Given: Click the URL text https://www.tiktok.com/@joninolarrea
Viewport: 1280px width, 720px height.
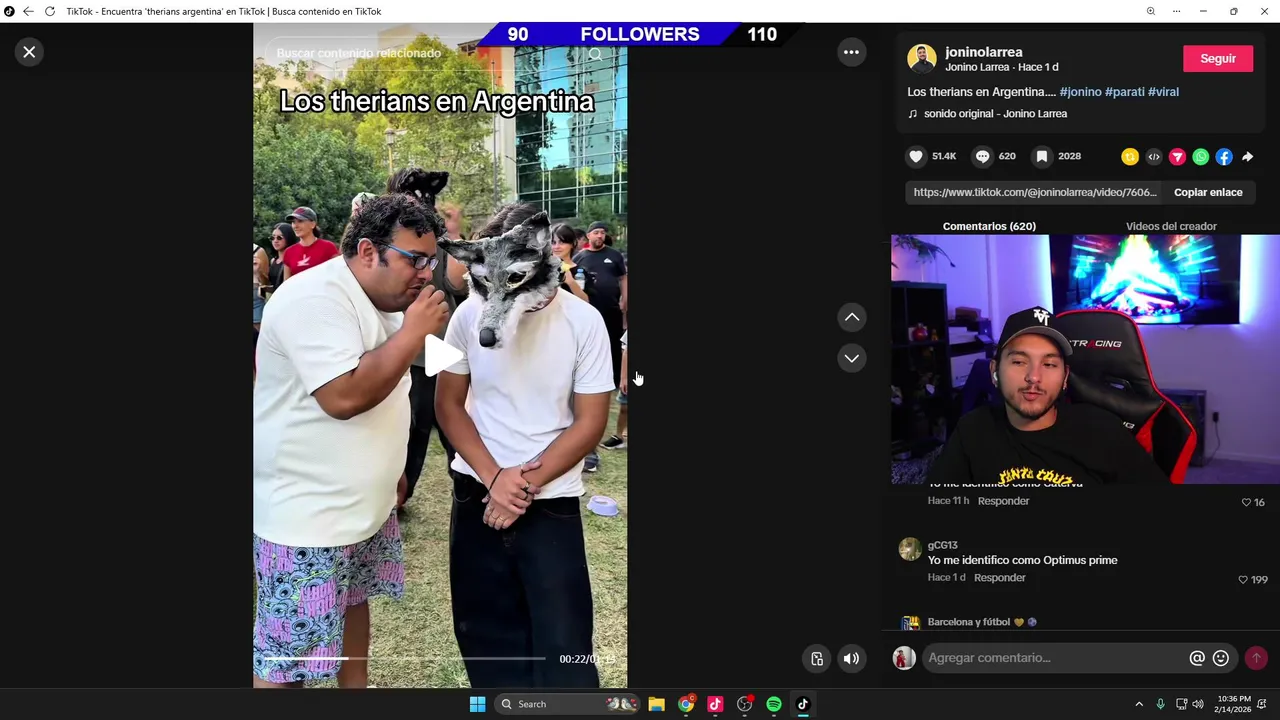Looking at the screenshot, I should (x=1035, y=192).
